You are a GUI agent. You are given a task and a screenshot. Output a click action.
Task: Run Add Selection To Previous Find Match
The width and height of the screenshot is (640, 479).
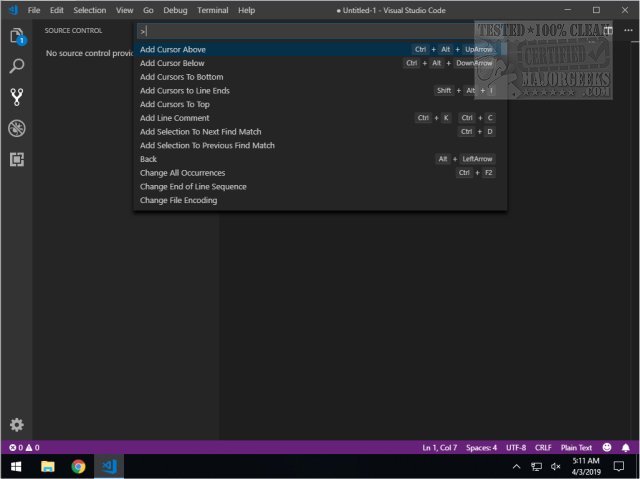point(320,145)
